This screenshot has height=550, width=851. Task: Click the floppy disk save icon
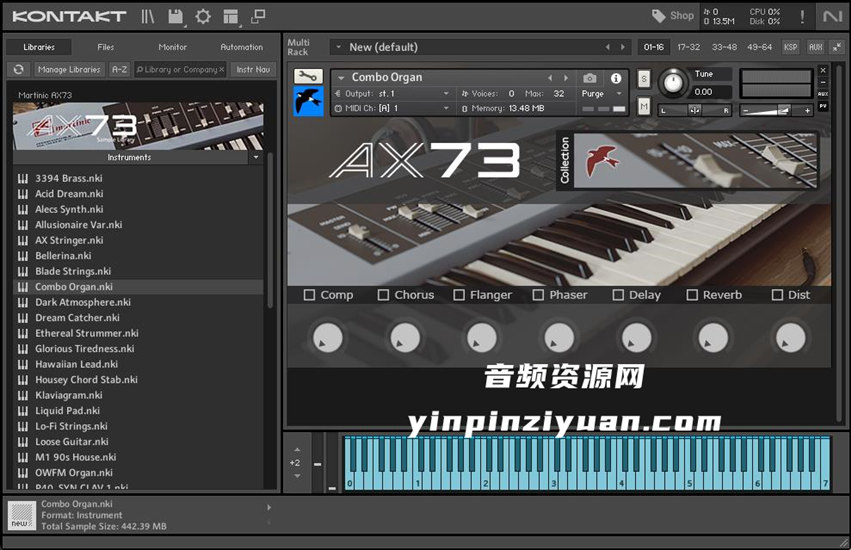pyautogui.click(x=176, y=16)
